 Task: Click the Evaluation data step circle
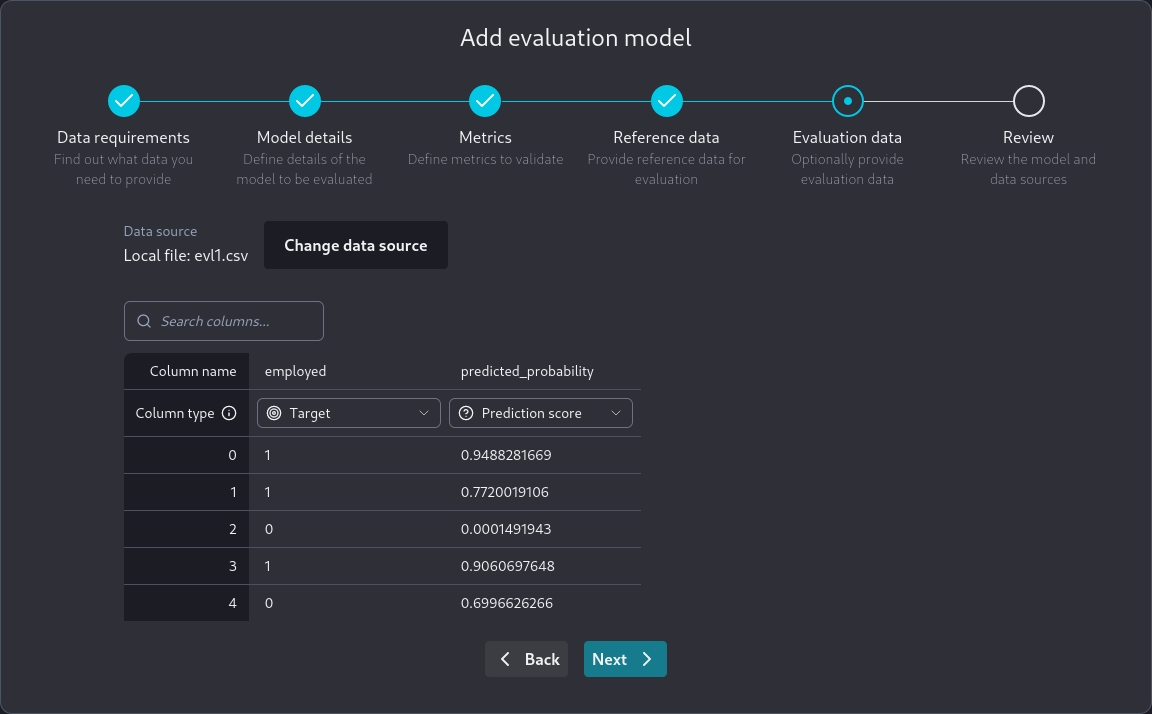[x=847, y=101]
